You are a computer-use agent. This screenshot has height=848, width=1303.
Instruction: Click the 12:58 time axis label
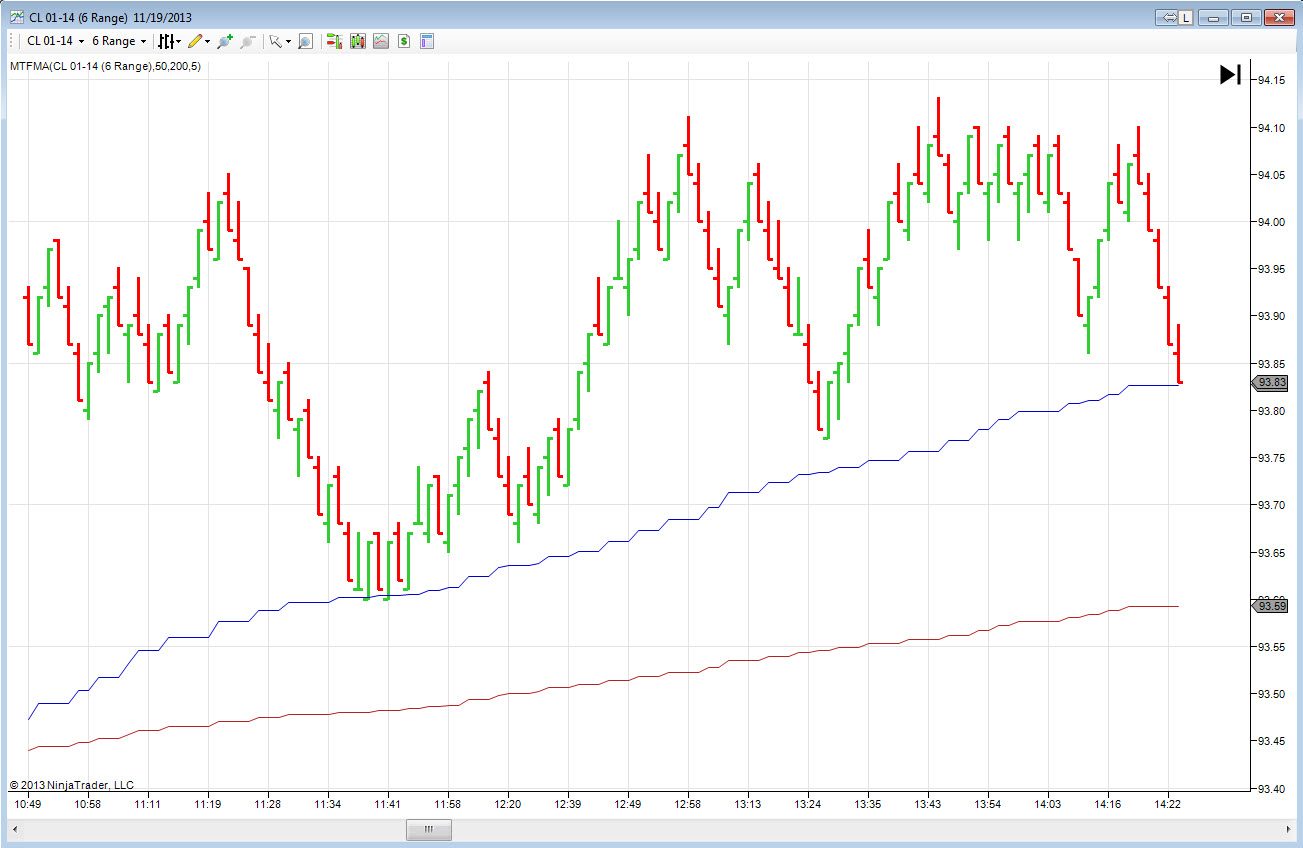pyautogui.click(x=688, y=804)
